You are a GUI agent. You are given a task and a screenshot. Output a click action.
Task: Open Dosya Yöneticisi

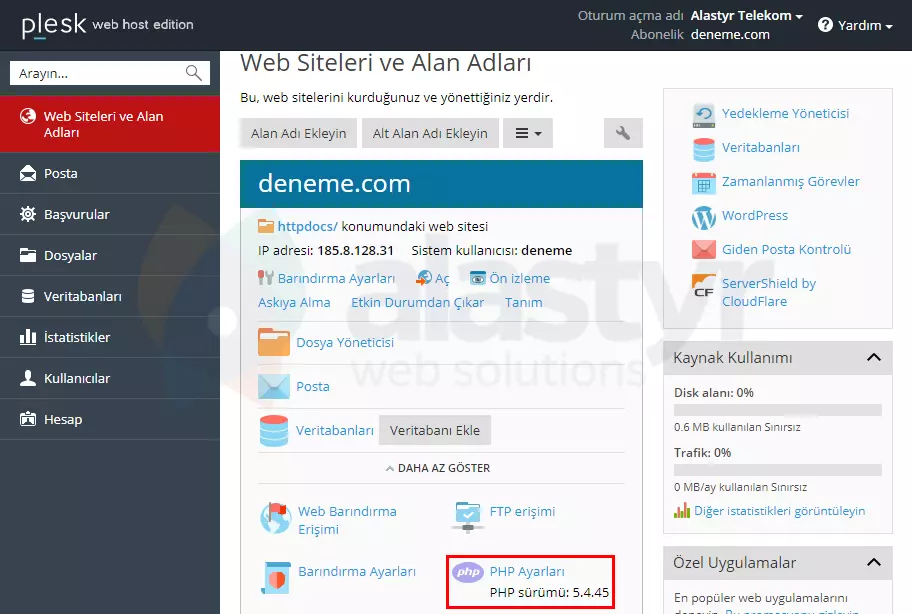point(345,342)
